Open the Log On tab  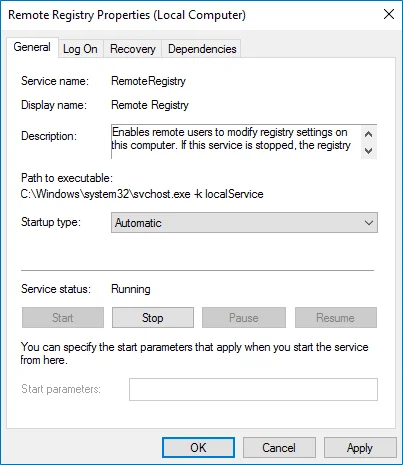(x=80, y=49)
